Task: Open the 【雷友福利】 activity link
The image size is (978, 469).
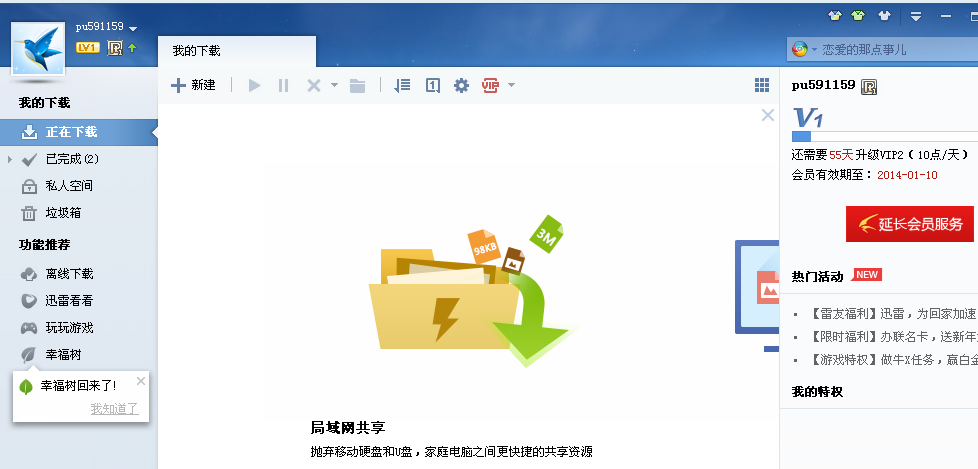Action: tap(892, 314)
